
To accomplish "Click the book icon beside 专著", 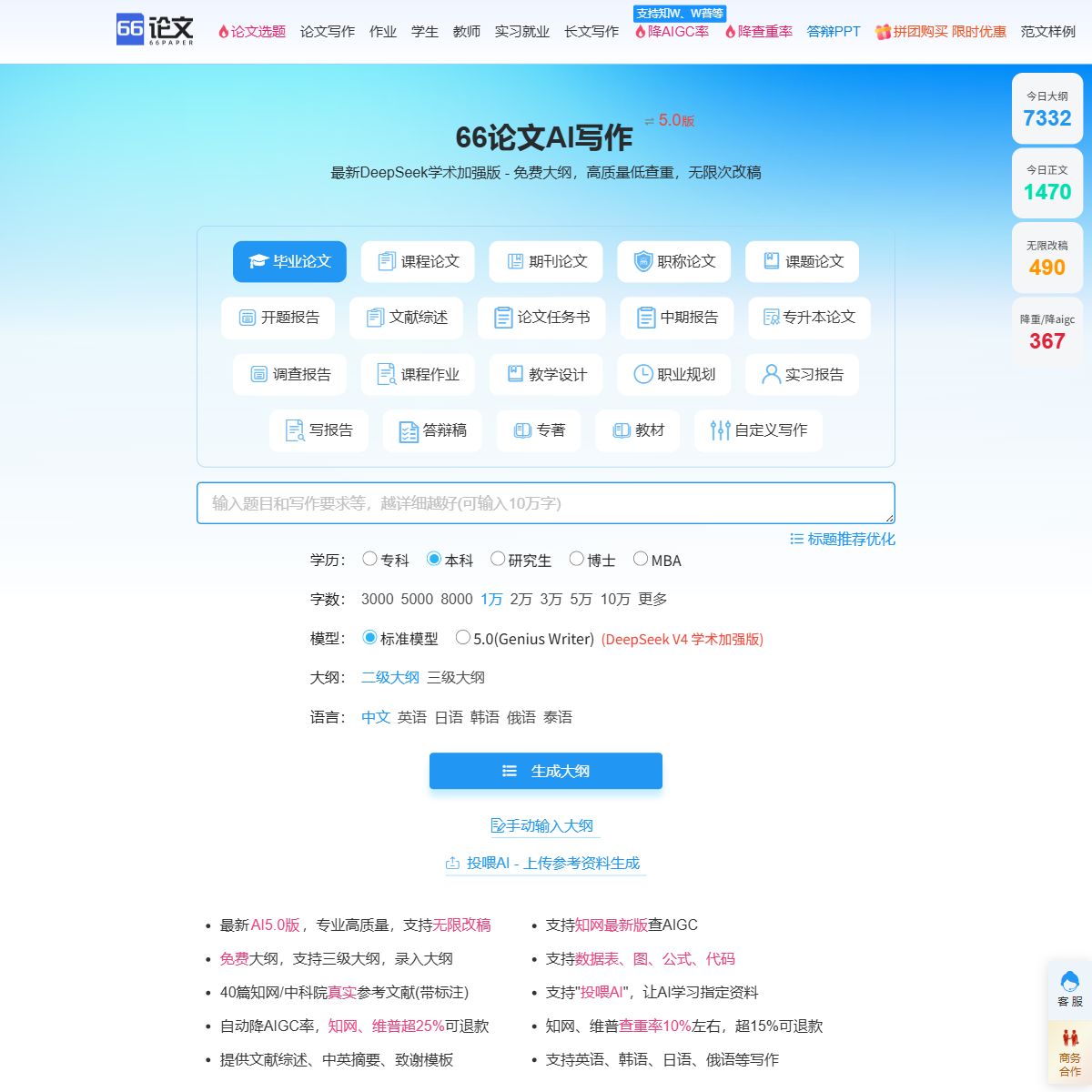I will point(522,430).
